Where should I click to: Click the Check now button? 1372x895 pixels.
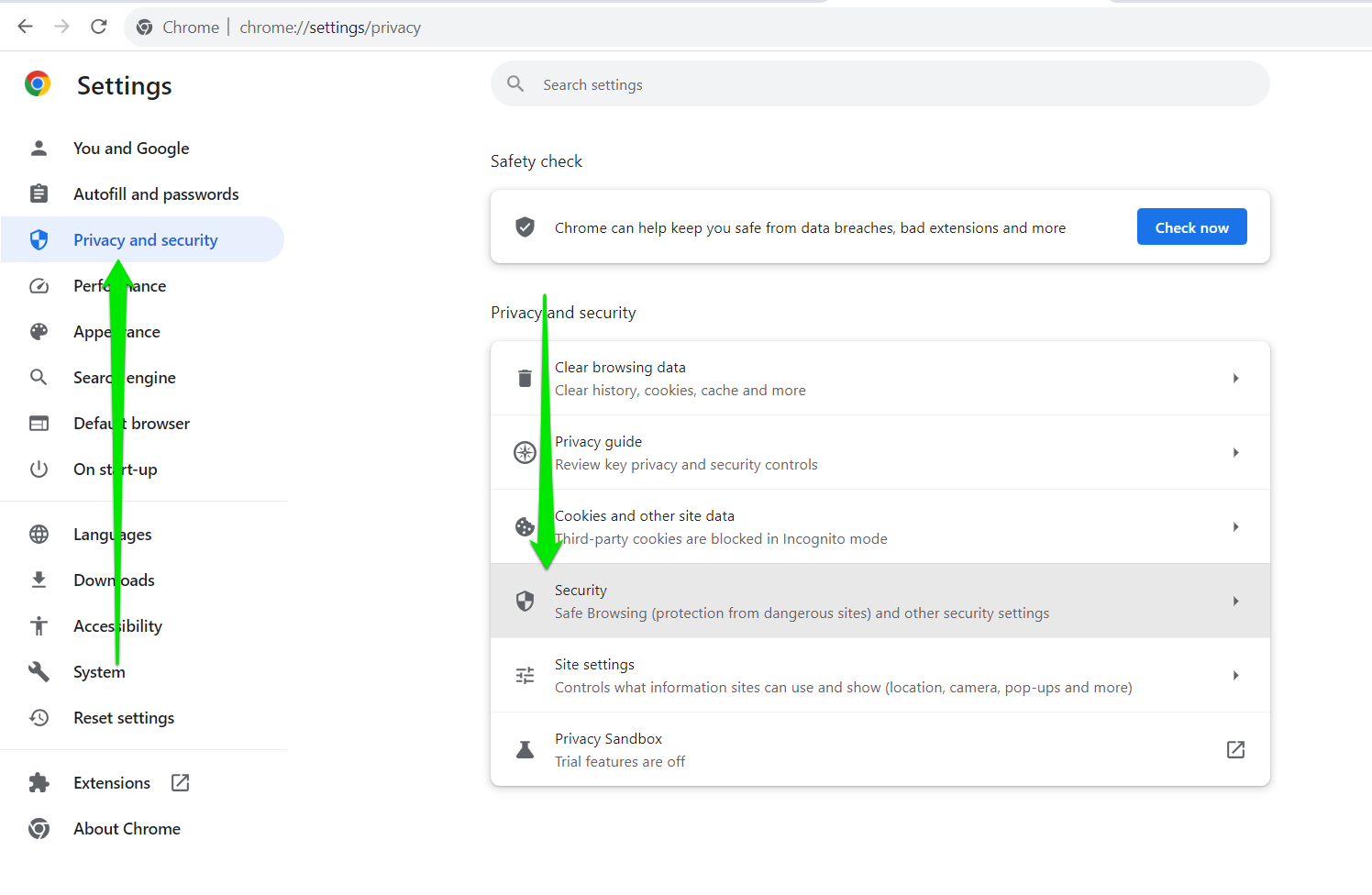[x=1191, y=227]
